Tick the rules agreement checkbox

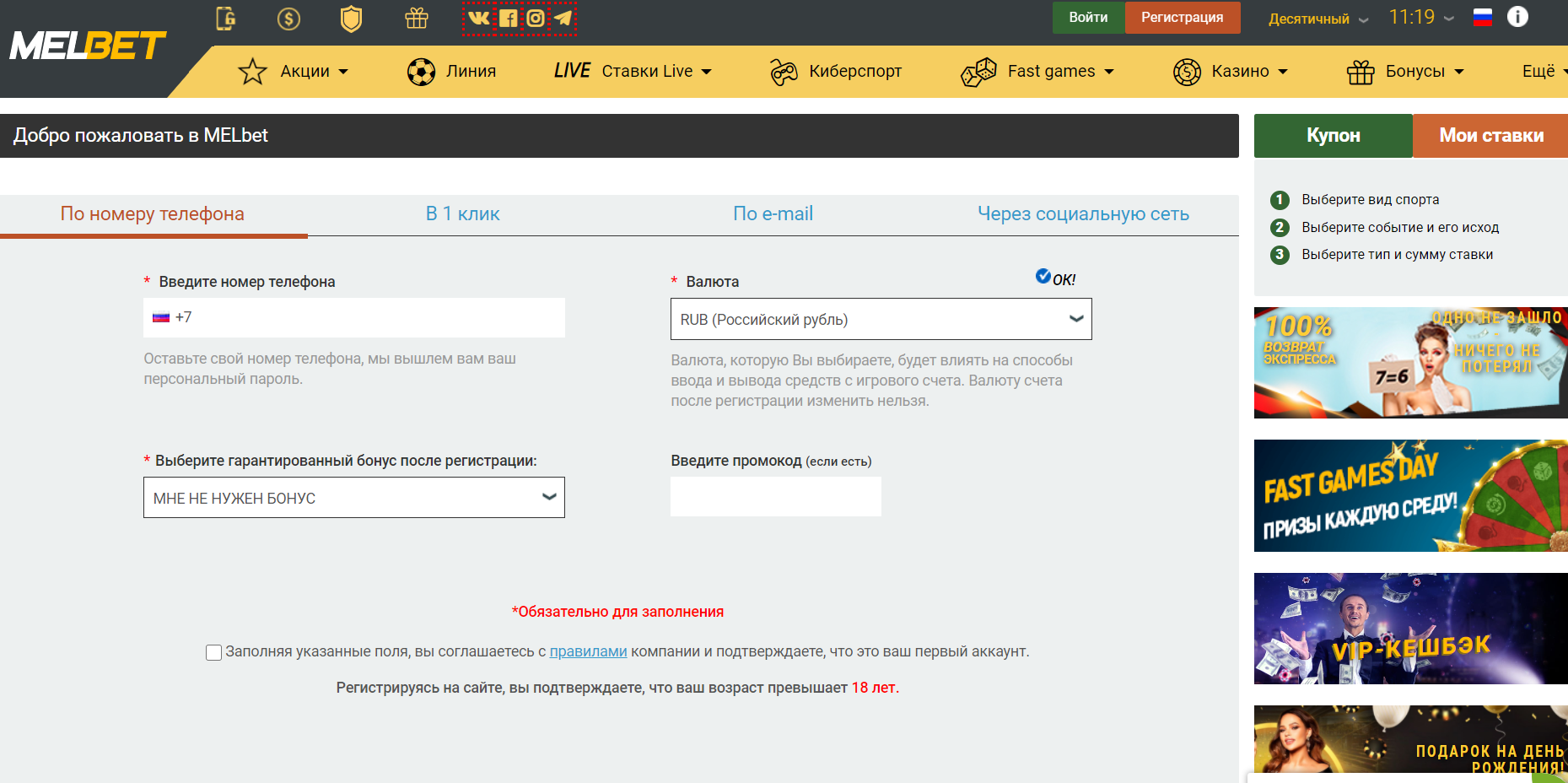(x=214, y=652)
